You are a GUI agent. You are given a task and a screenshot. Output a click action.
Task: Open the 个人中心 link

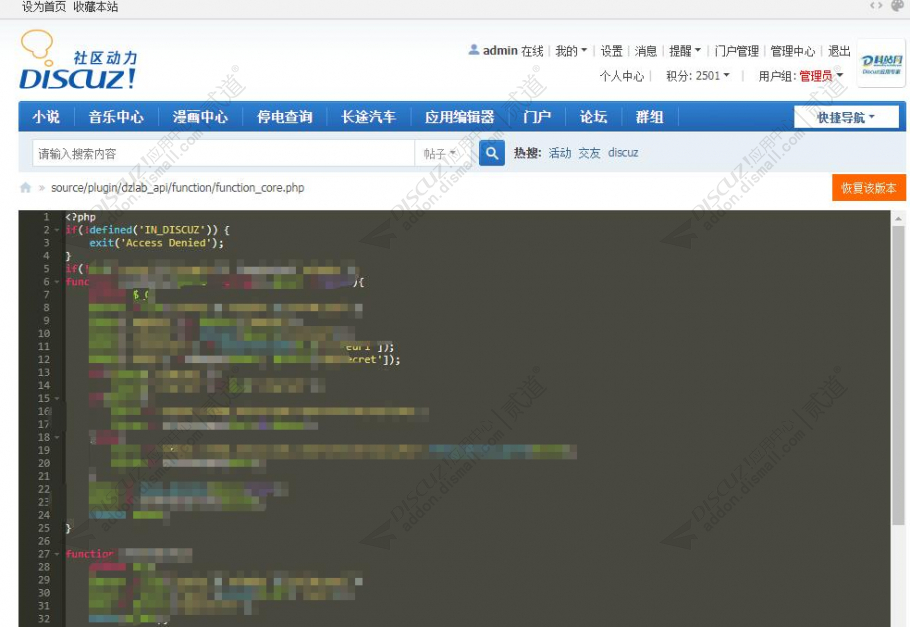[622, 76]
